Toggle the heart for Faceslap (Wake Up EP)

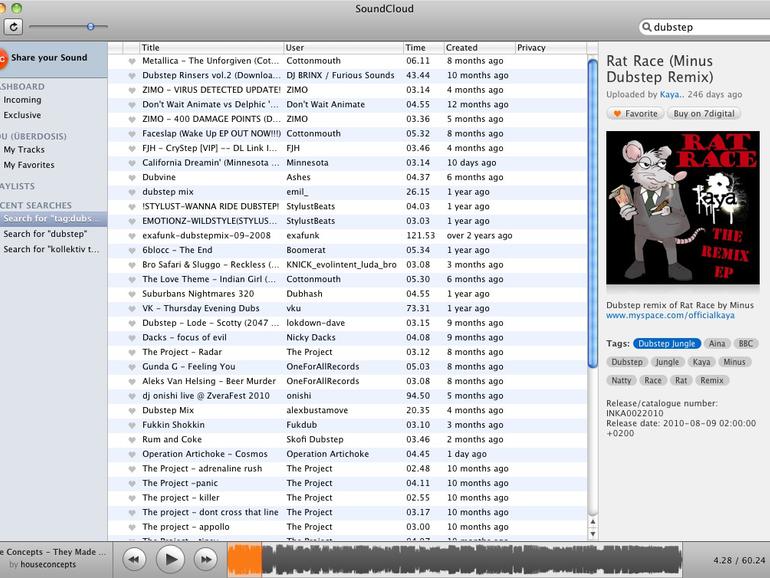[132, 134]
